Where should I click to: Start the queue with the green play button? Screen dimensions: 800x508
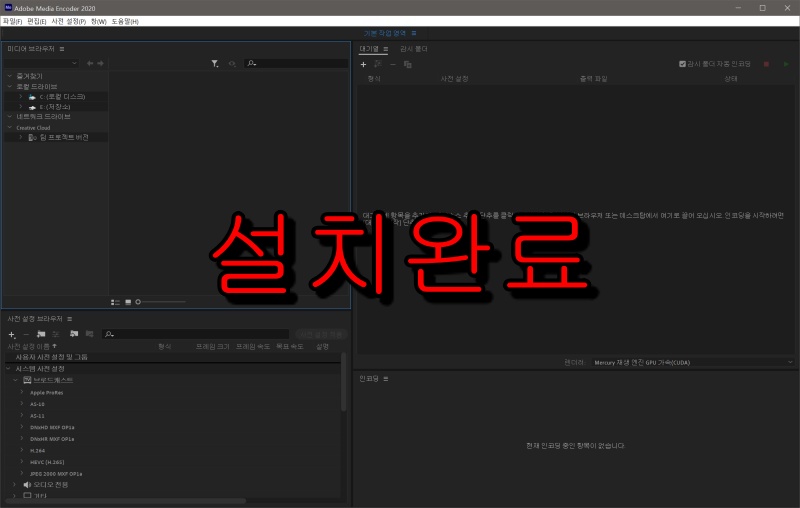(786, 64)
